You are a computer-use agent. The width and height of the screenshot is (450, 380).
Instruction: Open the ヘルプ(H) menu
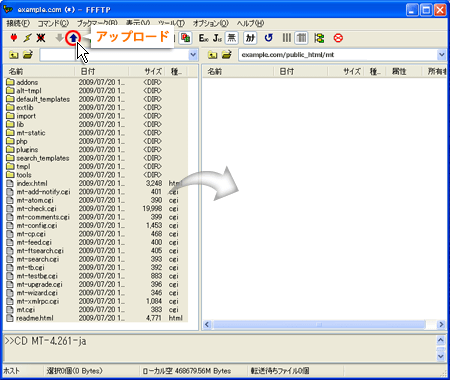(x=250, y=23)
